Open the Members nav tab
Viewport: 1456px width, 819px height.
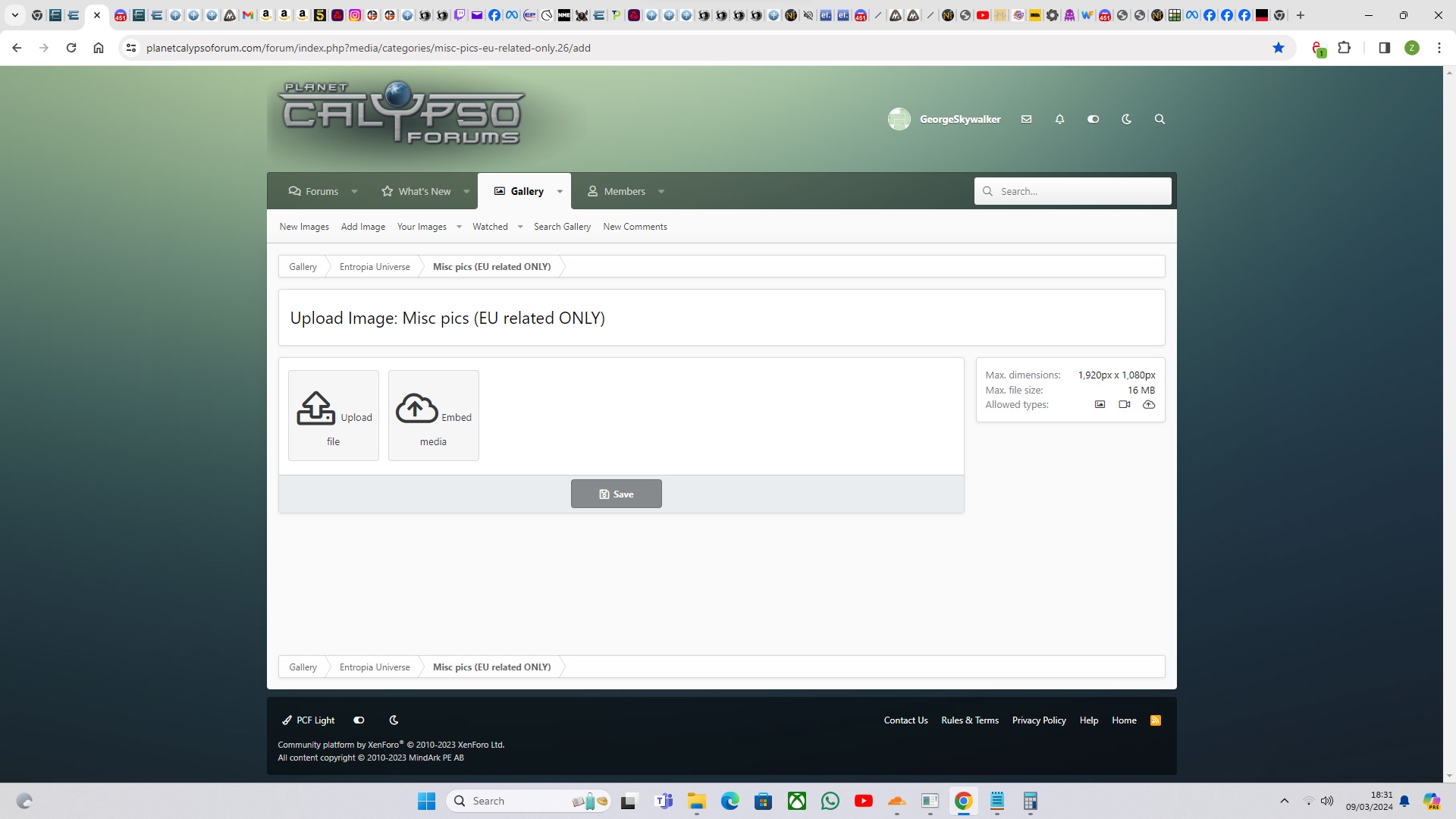tap(617, 192)
